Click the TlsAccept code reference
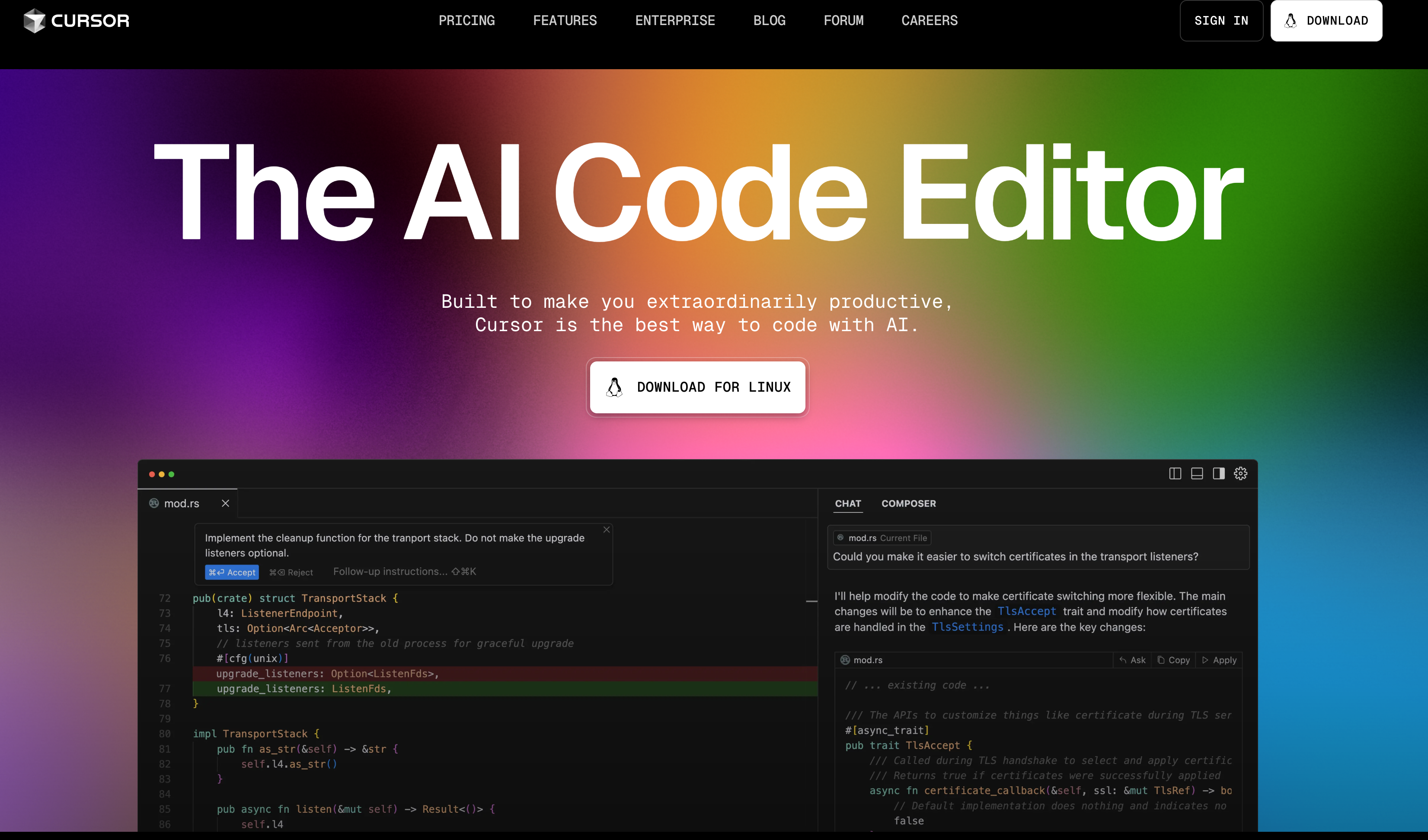This screenshot has width=1428, height=840. pyautogui.click(x=1027, y=612)
